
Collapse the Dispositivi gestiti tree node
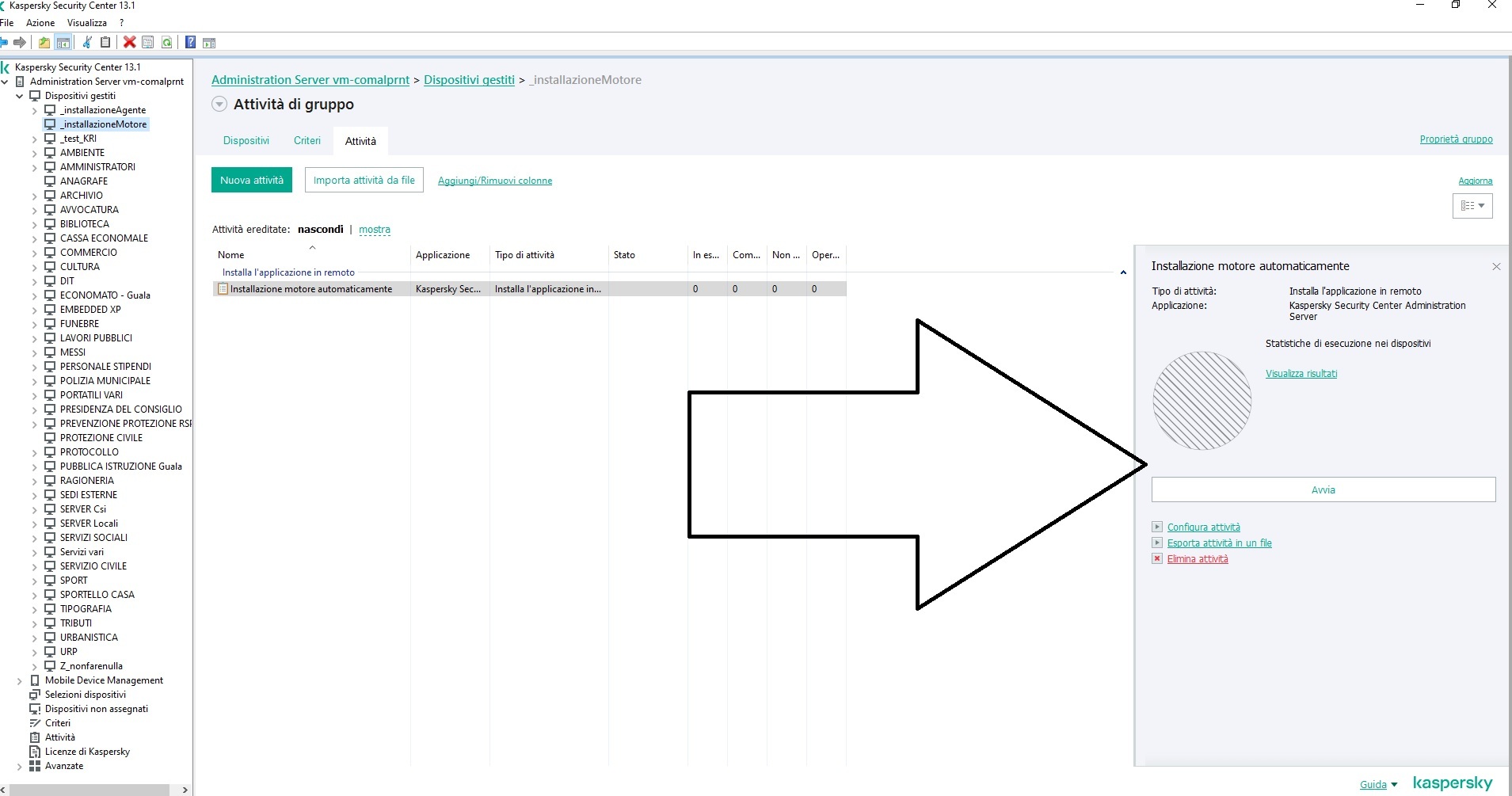(x=20, y=96)
